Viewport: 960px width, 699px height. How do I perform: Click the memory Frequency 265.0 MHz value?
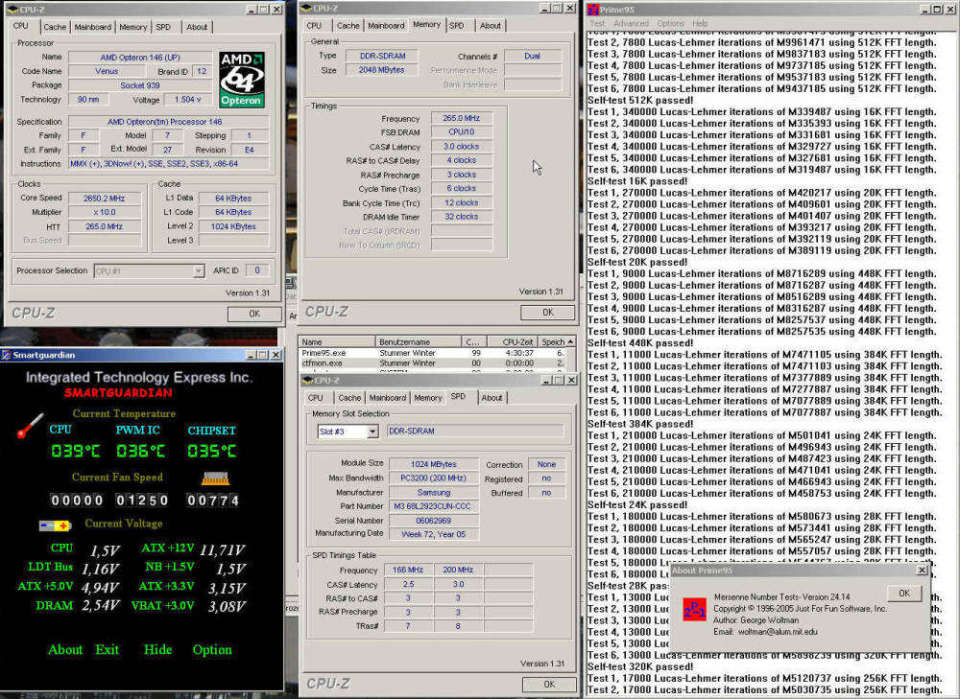click(x=462, y=118)
